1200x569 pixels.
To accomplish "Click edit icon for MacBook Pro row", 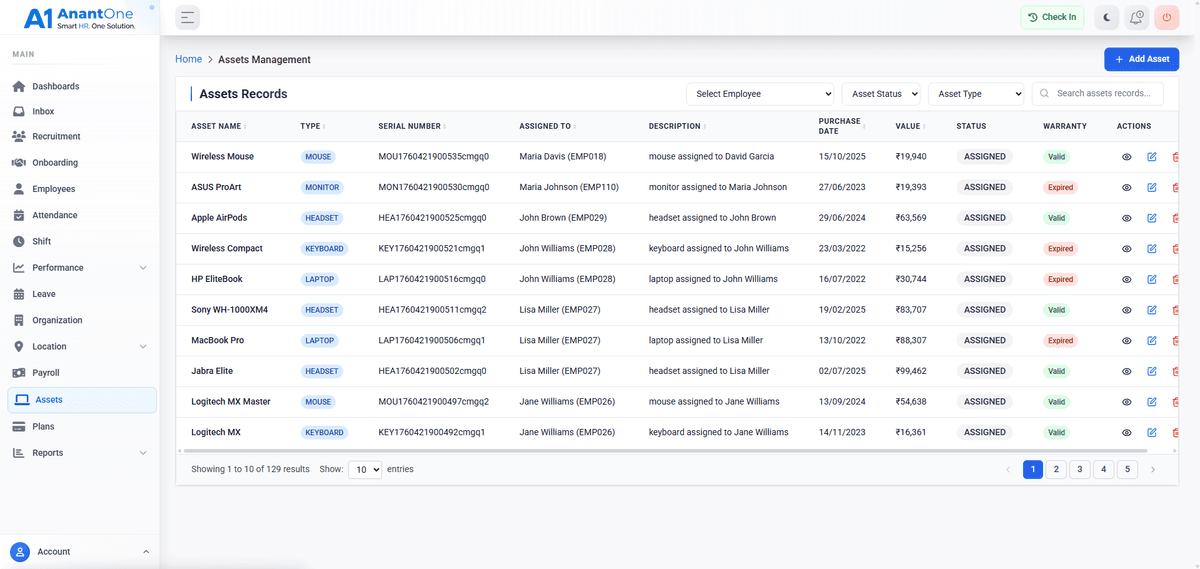I will (x=1151, y=341).
